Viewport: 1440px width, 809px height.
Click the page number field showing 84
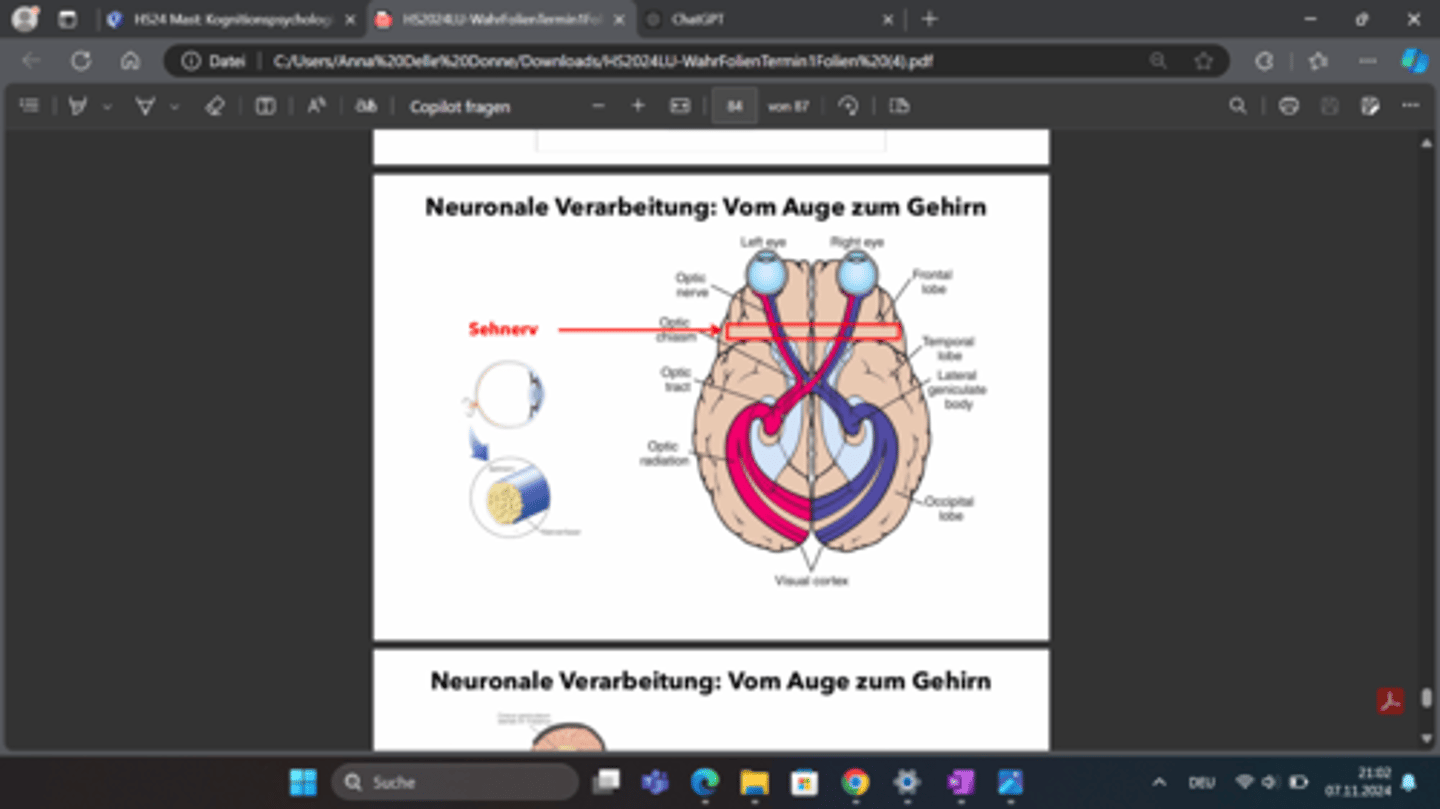735,106
